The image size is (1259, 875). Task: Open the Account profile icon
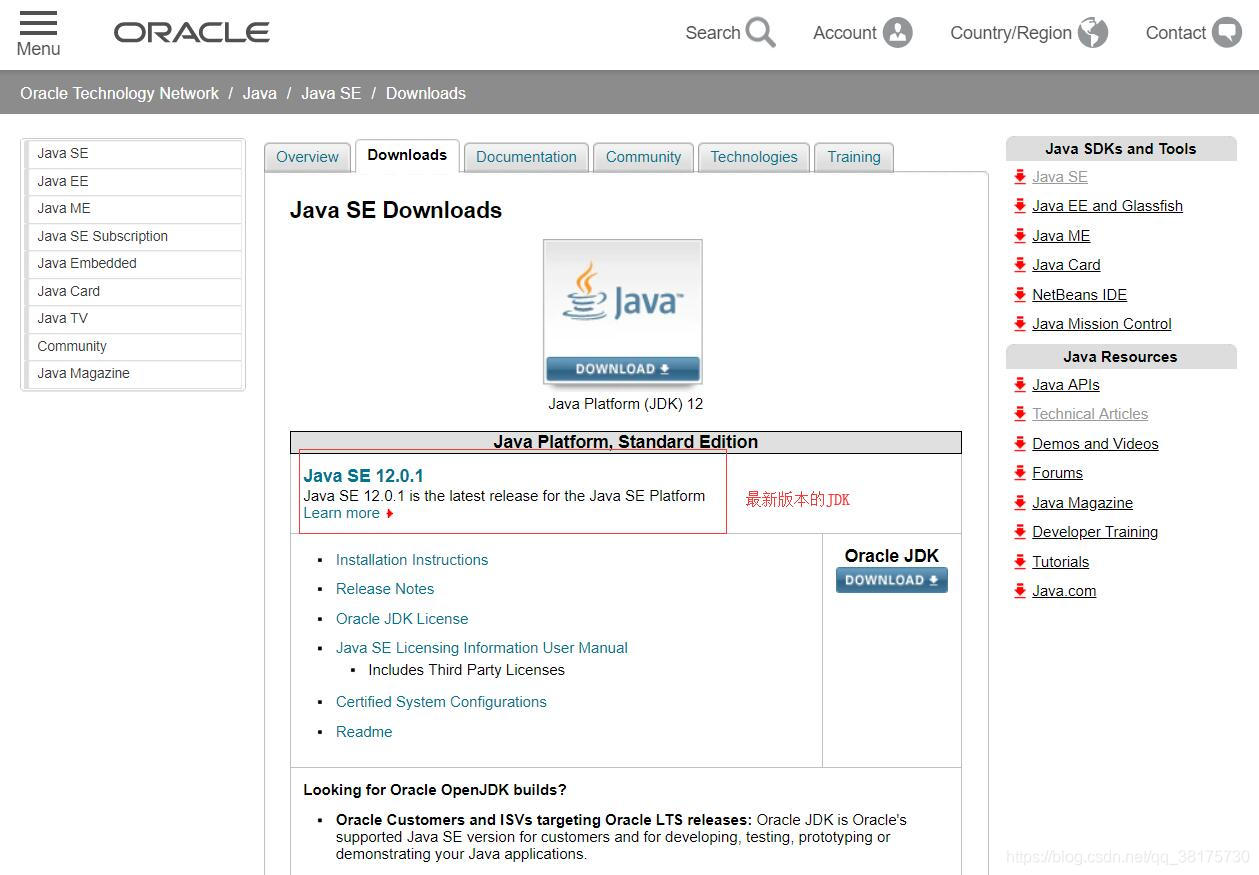898,33
